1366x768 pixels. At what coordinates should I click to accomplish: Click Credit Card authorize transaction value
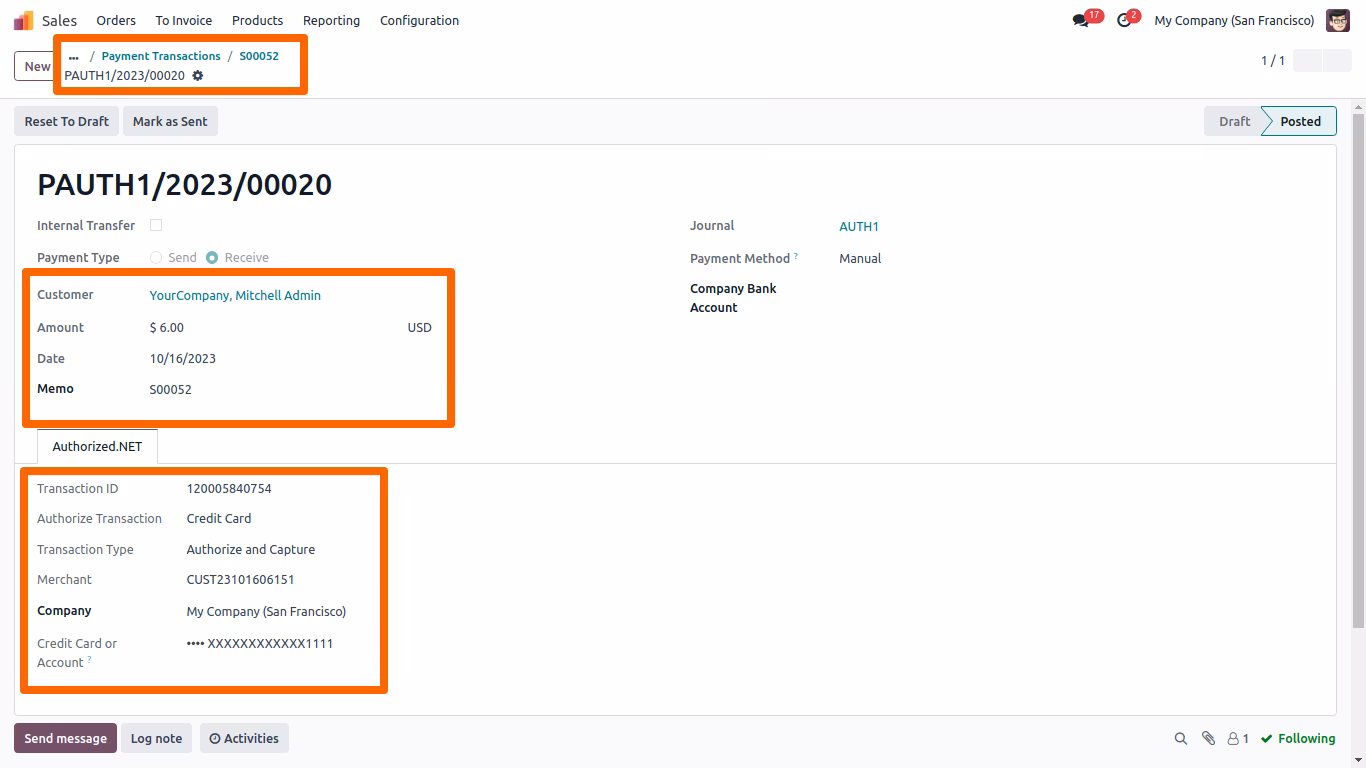pyautogui.click(x=219, y=519)
